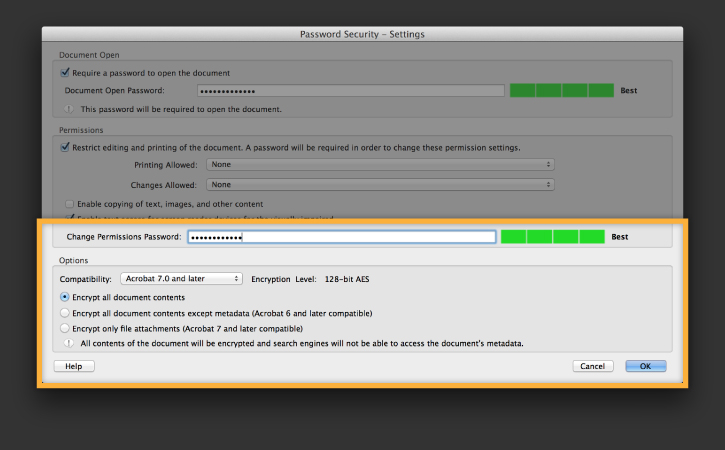Open the Printing Allowed dropdown
This screenshot has width=725, height=450.
pyautogui.click(x=380, y=165)
